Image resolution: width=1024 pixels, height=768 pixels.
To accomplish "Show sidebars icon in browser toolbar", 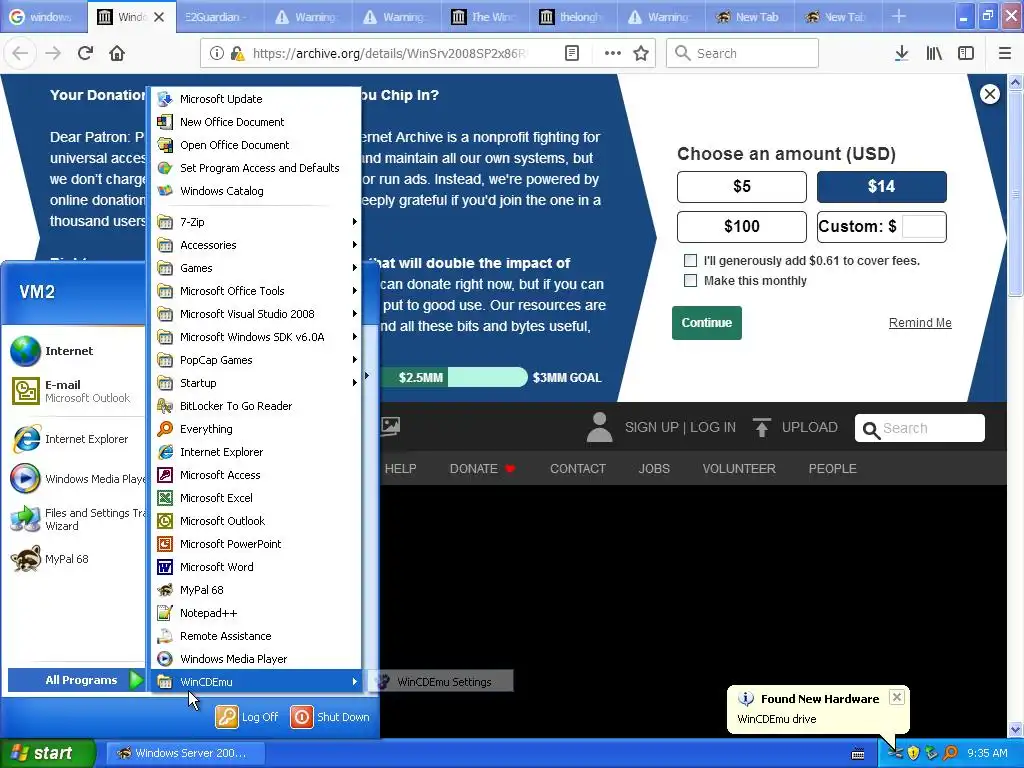I will (966, 53).
